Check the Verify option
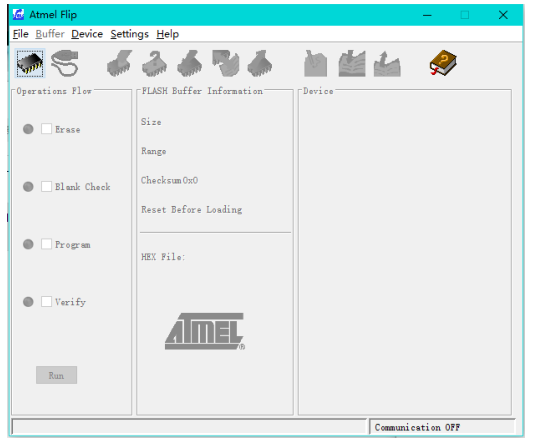 point(47,302)
